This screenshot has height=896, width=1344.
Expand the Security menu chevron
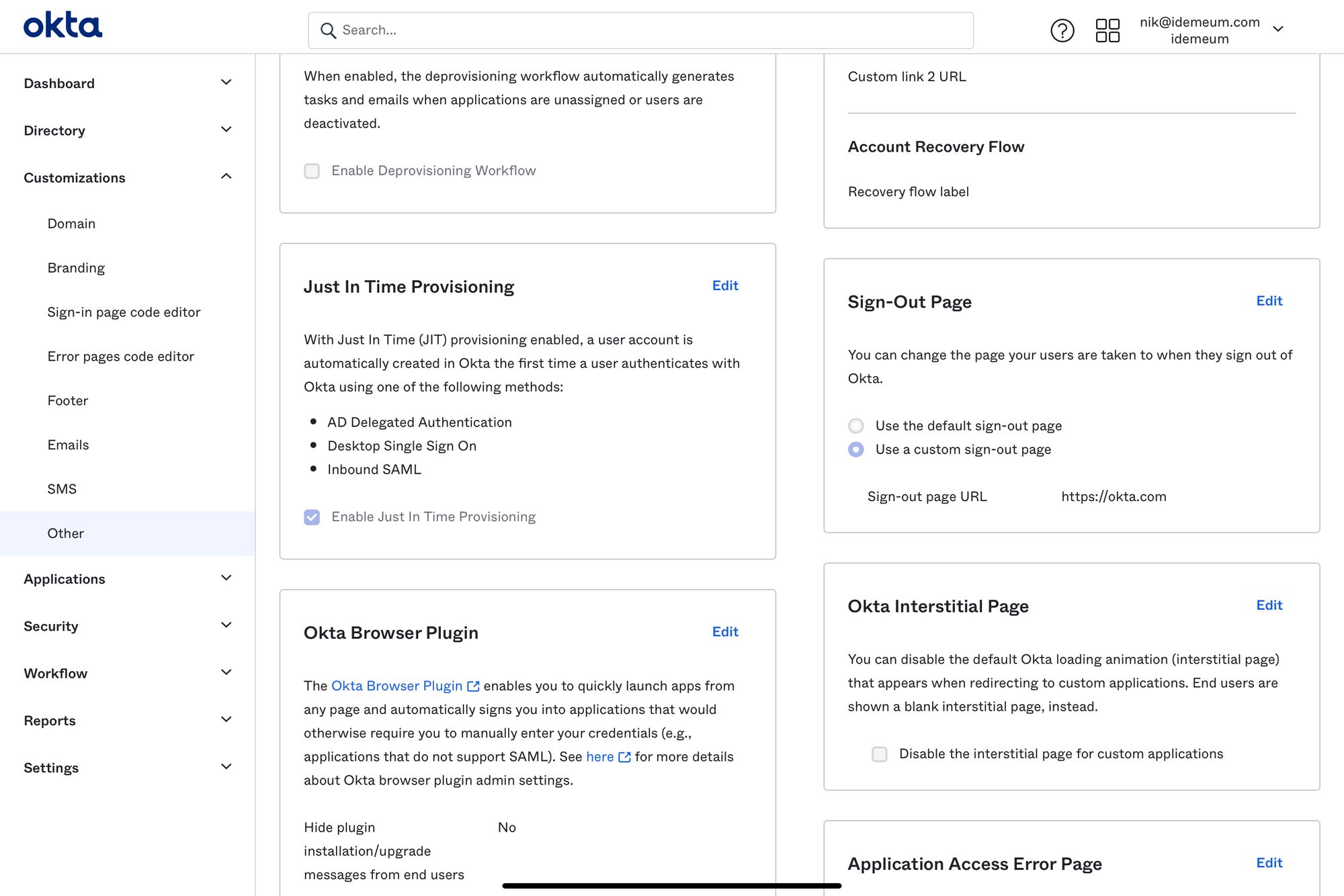click(226, 625)
